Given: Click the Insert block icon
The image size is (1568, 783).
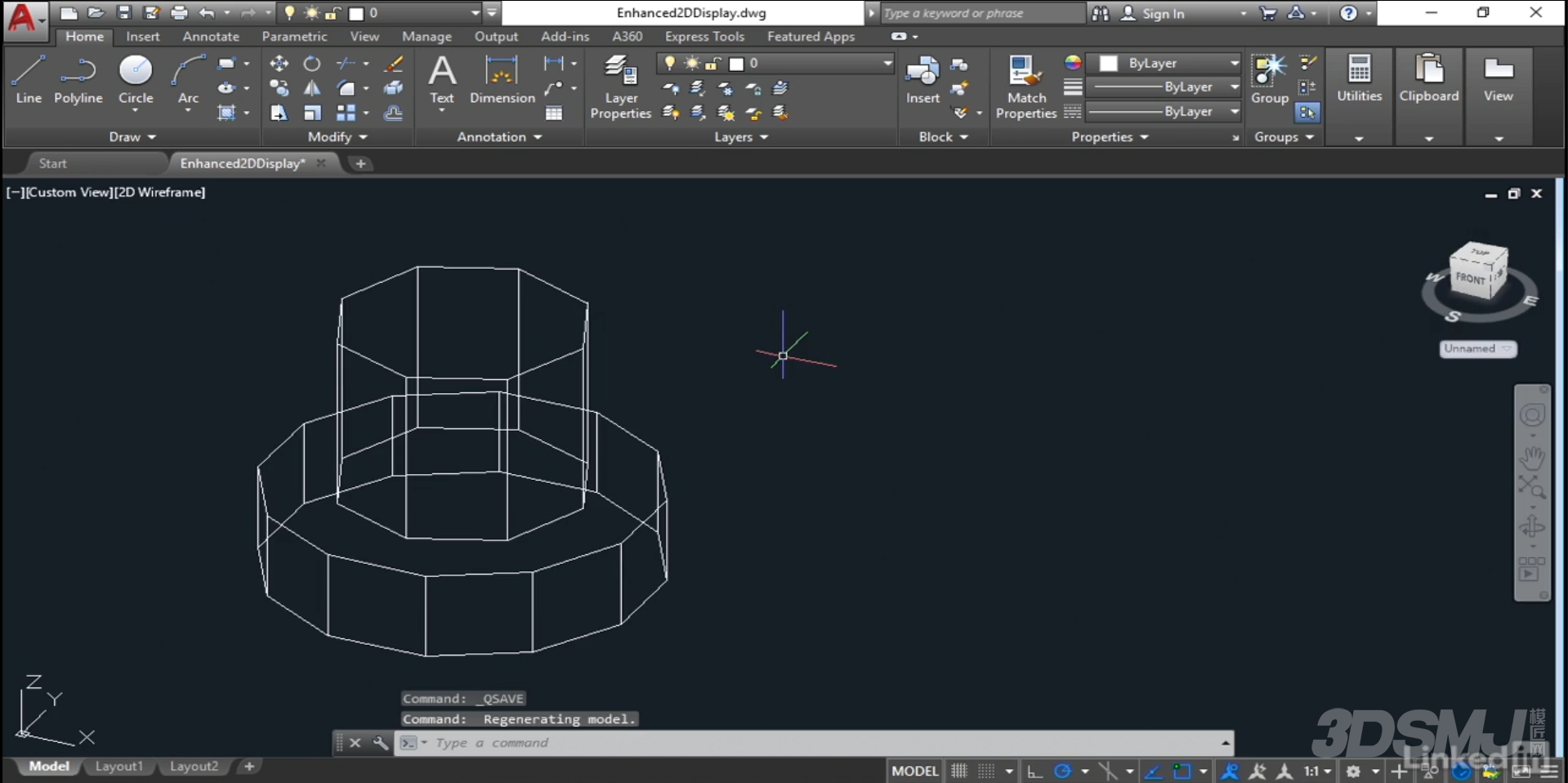Looking at the screenshot, I should tap(922, 79).
